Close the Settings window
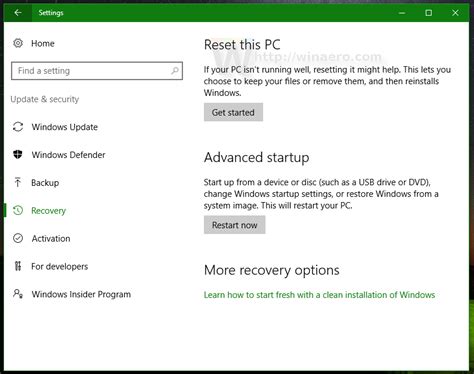 pos(455,13)
